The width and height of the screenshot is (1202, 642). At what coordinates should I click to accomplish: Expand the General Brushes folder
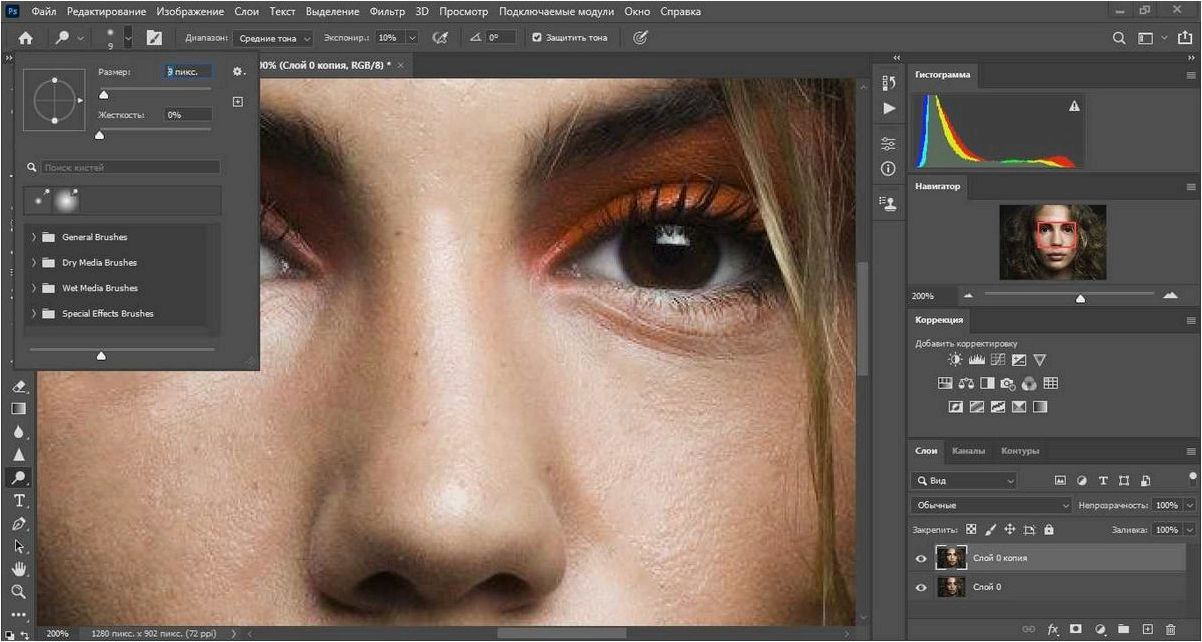click(x=33, y=237)
